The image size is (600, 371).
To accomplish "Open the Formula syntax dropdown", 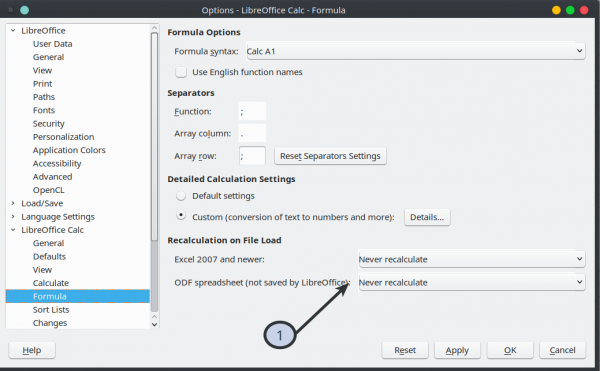I will click(x=416, y=51).
